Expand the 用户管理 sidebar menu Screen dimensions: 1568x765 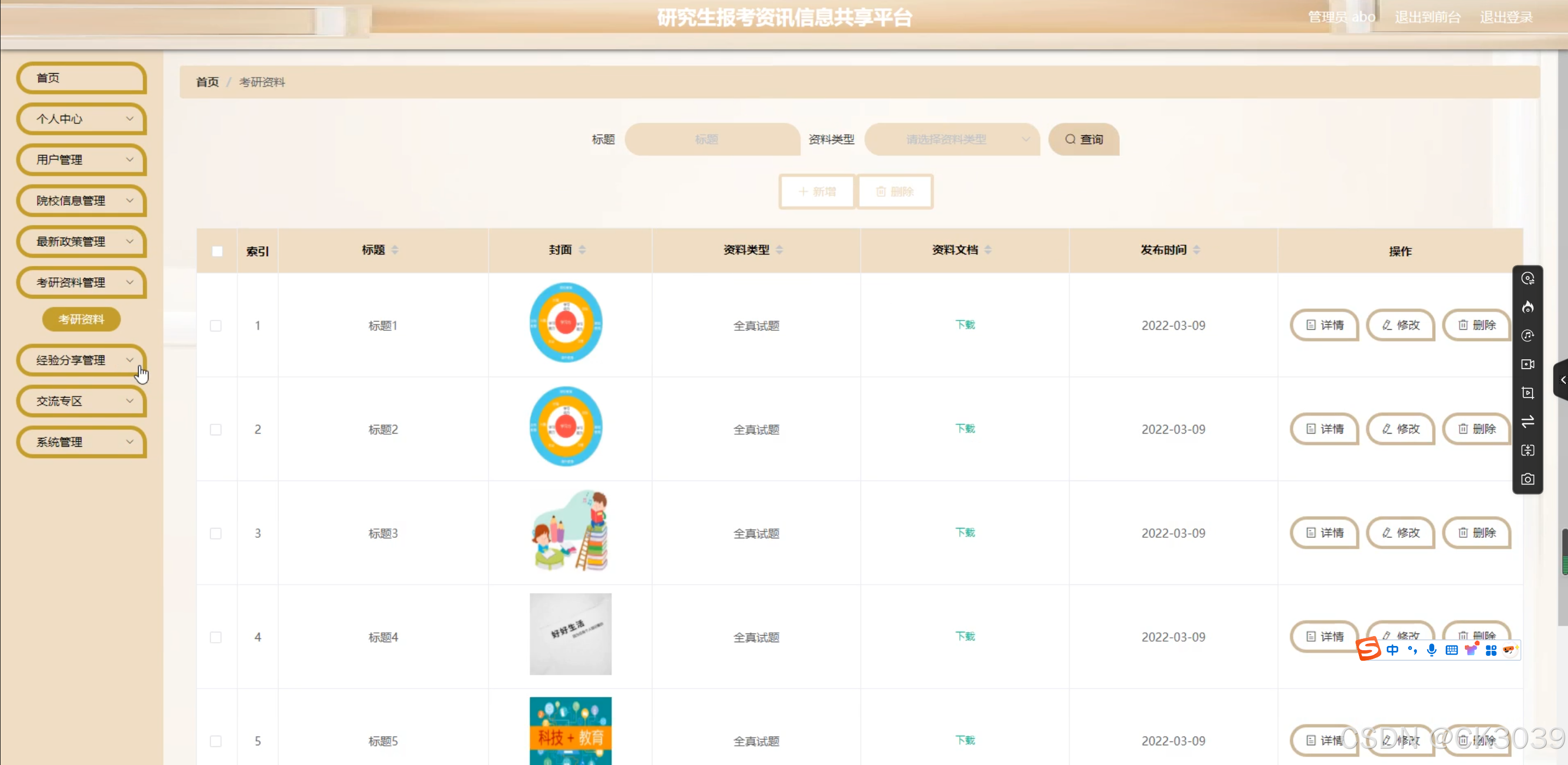82,159
